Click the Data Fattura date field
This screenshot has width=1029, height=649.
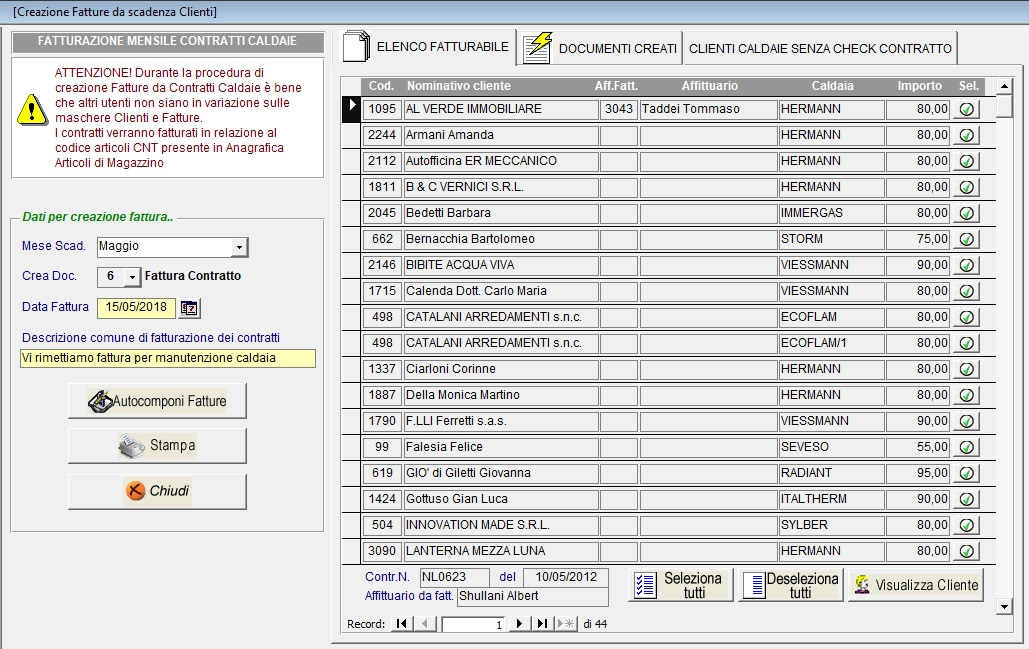[x=136, y=307]
